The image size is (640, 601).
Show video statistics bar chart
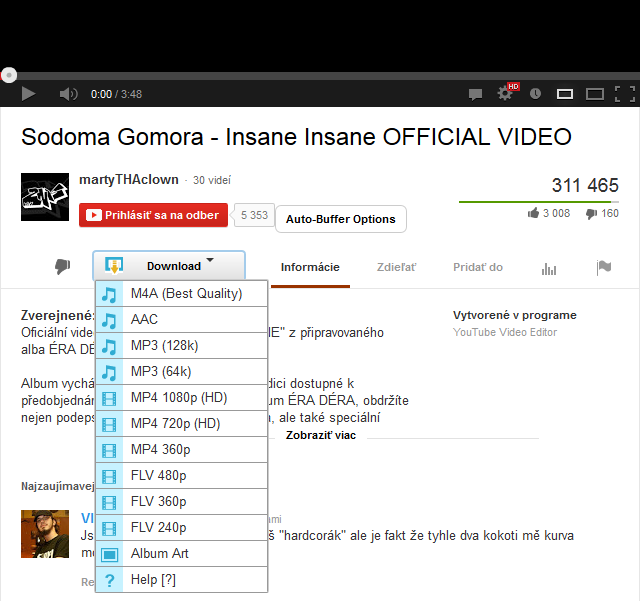pyautogui.click(x=549, y=269)
